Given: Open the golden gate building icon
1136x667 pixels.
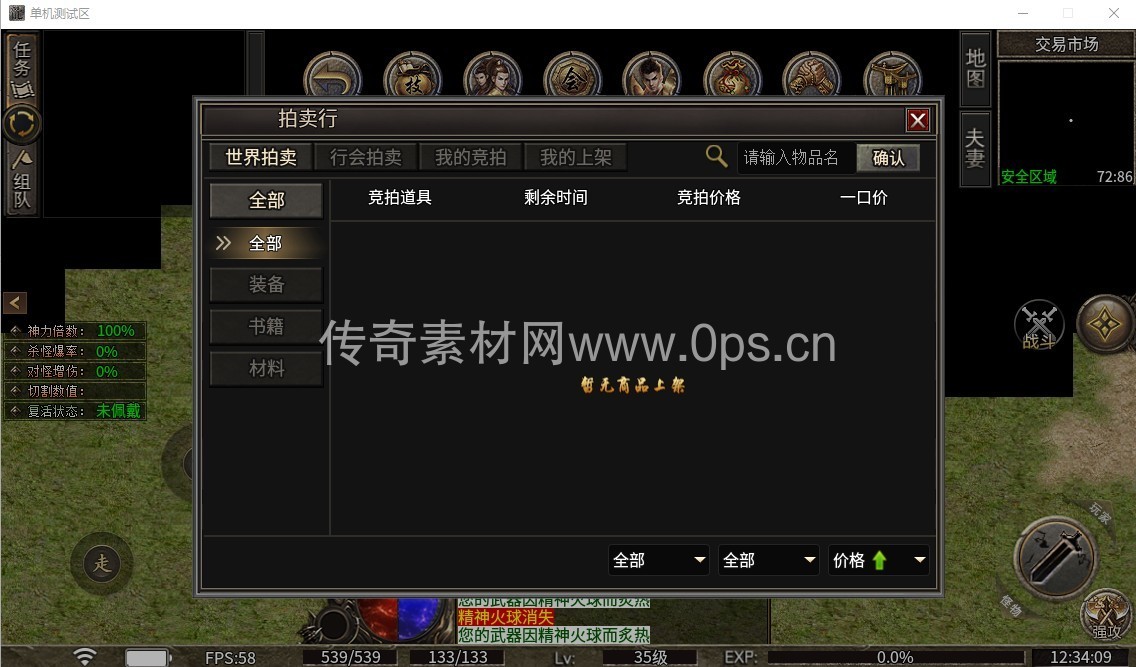Looking at the screenshot, I should point(893,75).
